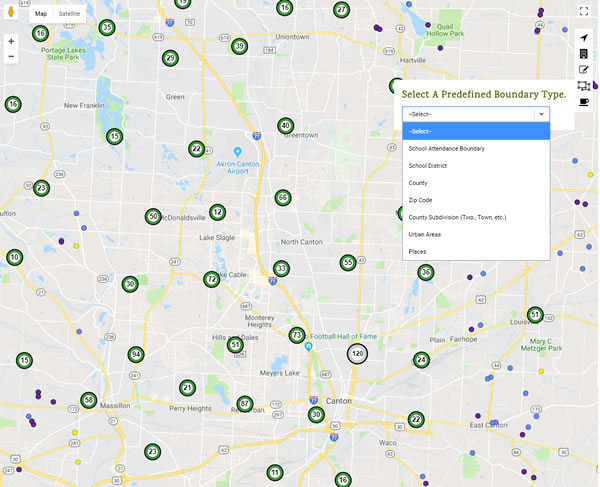Collapse the boundary type dropdown arrow
Screen dimensions: 600x487
[x=541, y=114]
